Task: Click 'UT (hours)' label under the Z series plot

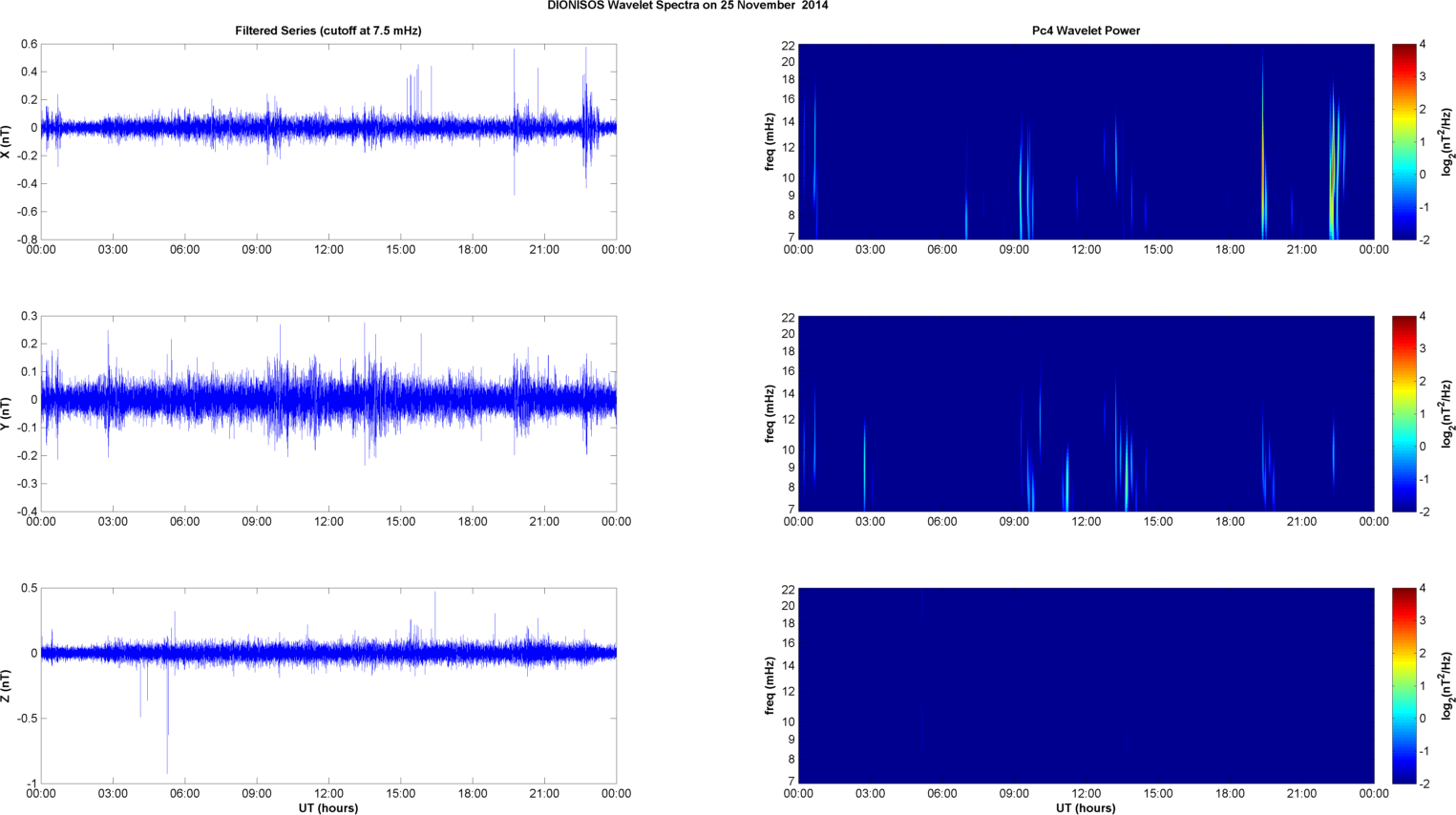Action: (328, 807)
